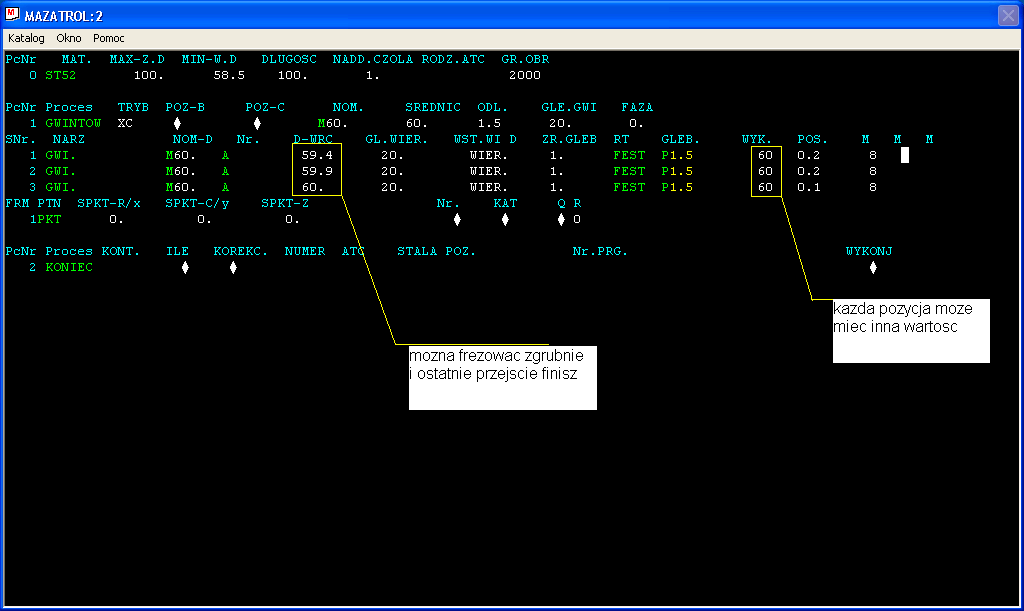Click the SPKT-C/y value 0.
The width and height of the screenshot is (1024, 611).
pyautogui.click(x=204, y=219)
